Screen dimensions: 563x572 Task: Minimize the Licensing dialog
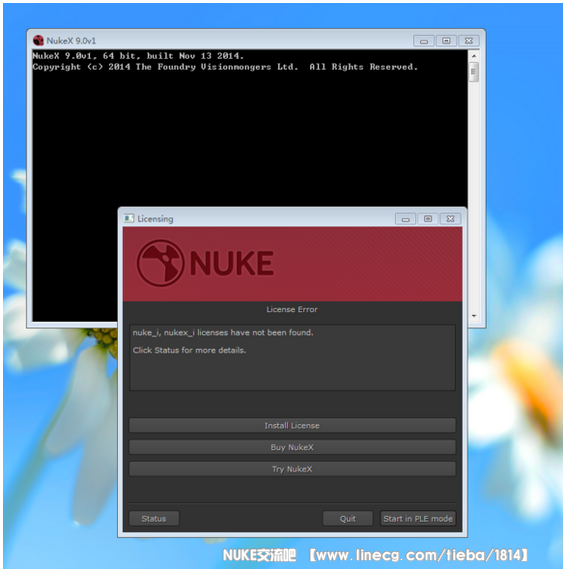pyautogui.click(x=405, y=219)
